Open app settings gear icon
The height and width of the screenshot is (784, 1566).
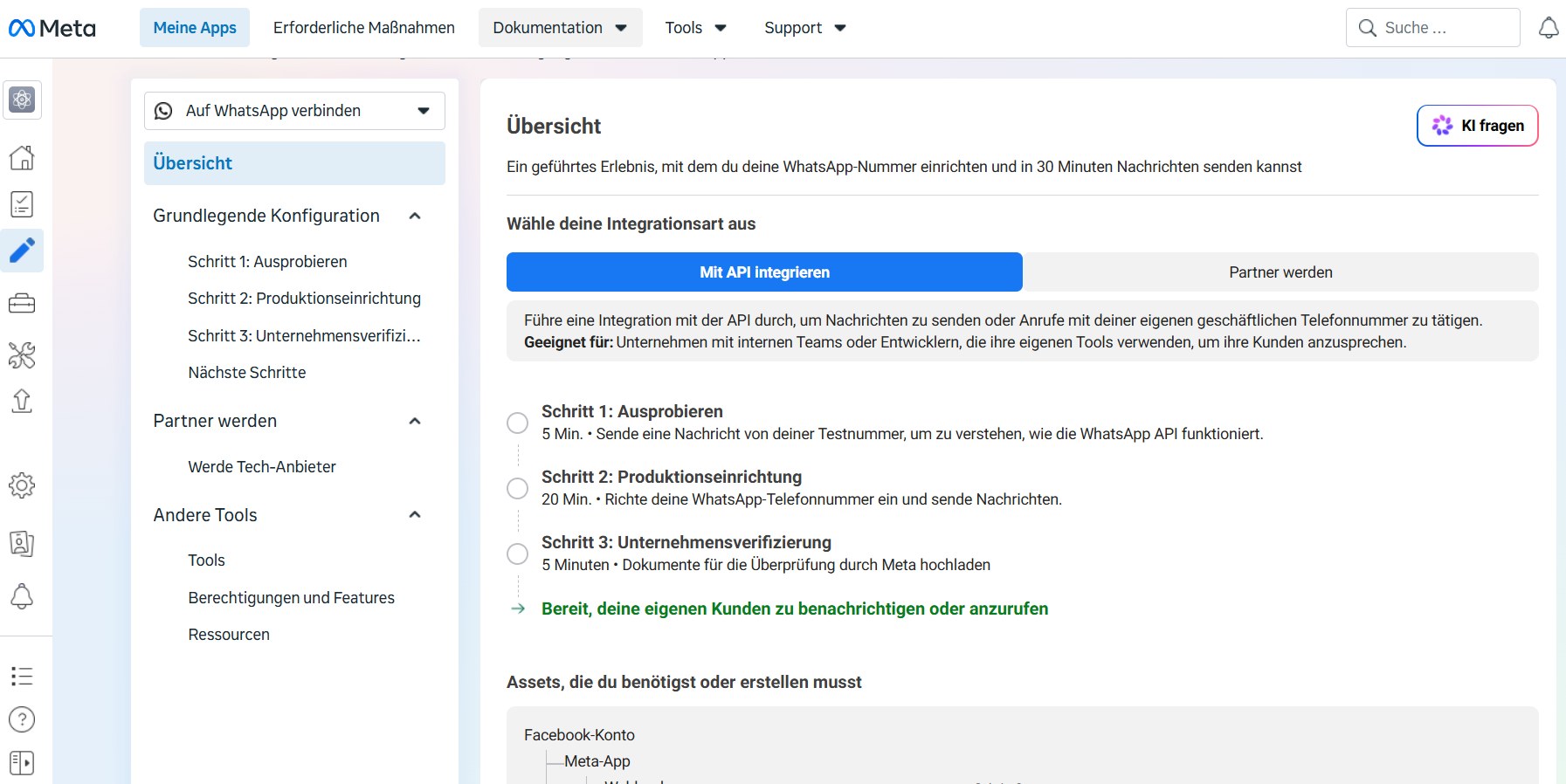tap(22, 485)
